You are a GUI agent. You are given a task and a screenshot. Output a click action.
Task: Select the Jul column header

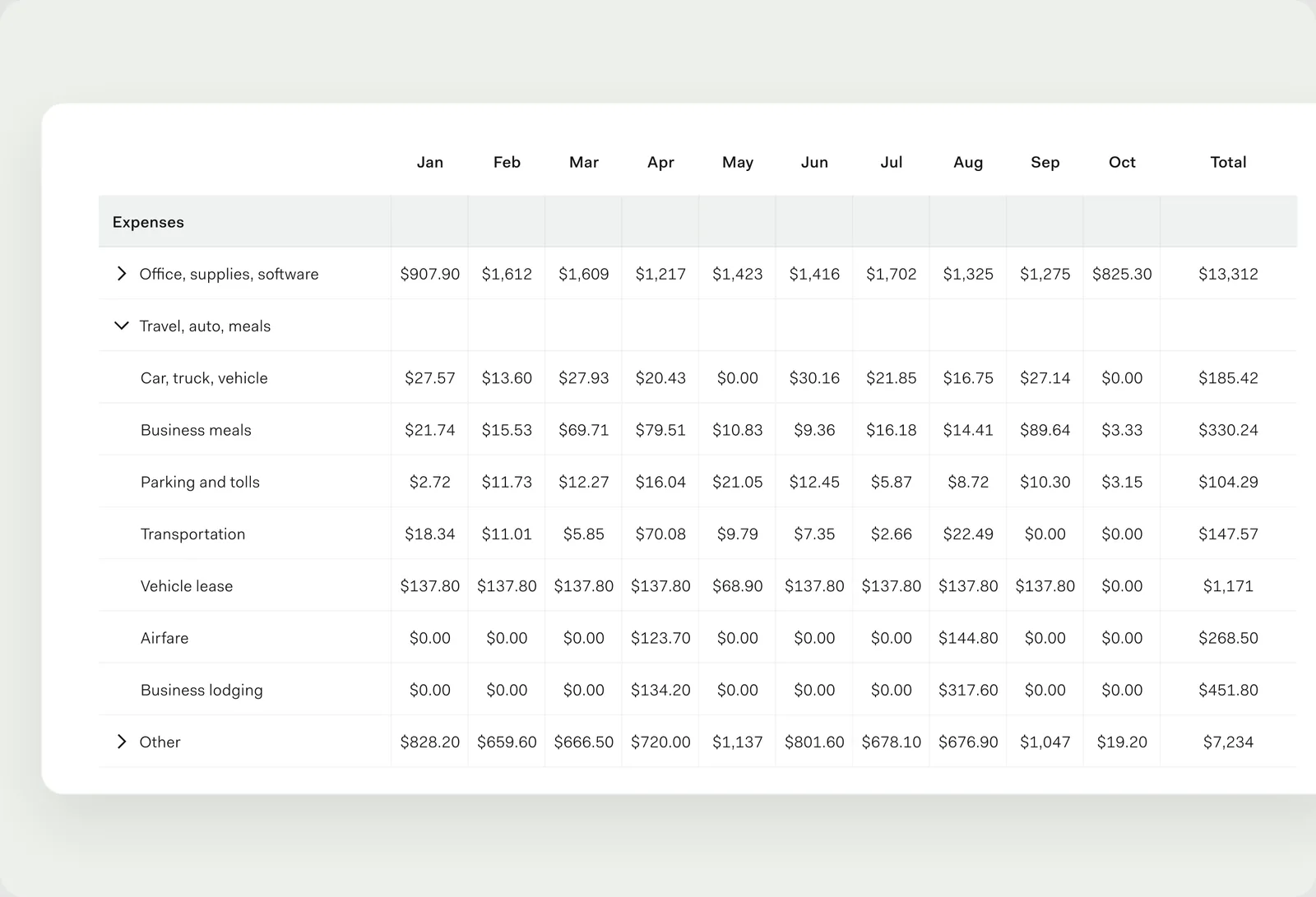point(892,162)
